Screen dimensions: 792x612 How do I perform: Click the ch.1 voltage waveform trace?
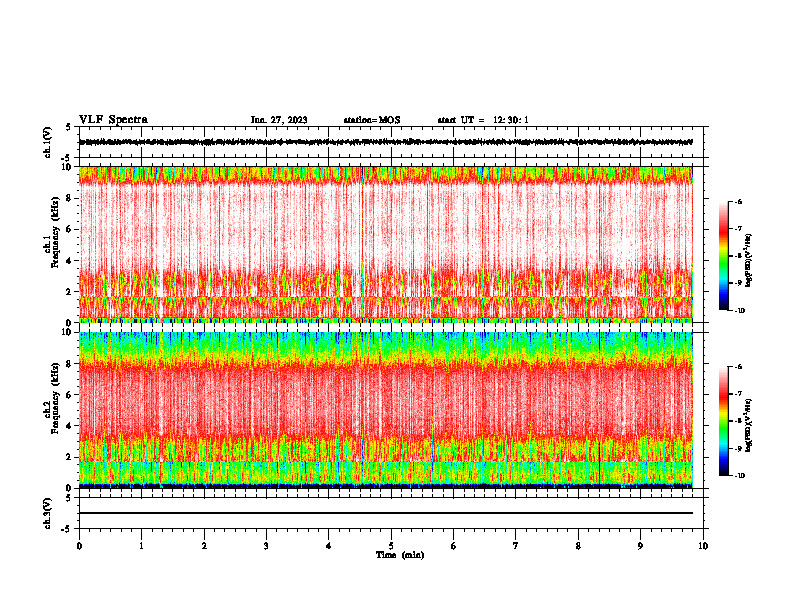[385, 142]
